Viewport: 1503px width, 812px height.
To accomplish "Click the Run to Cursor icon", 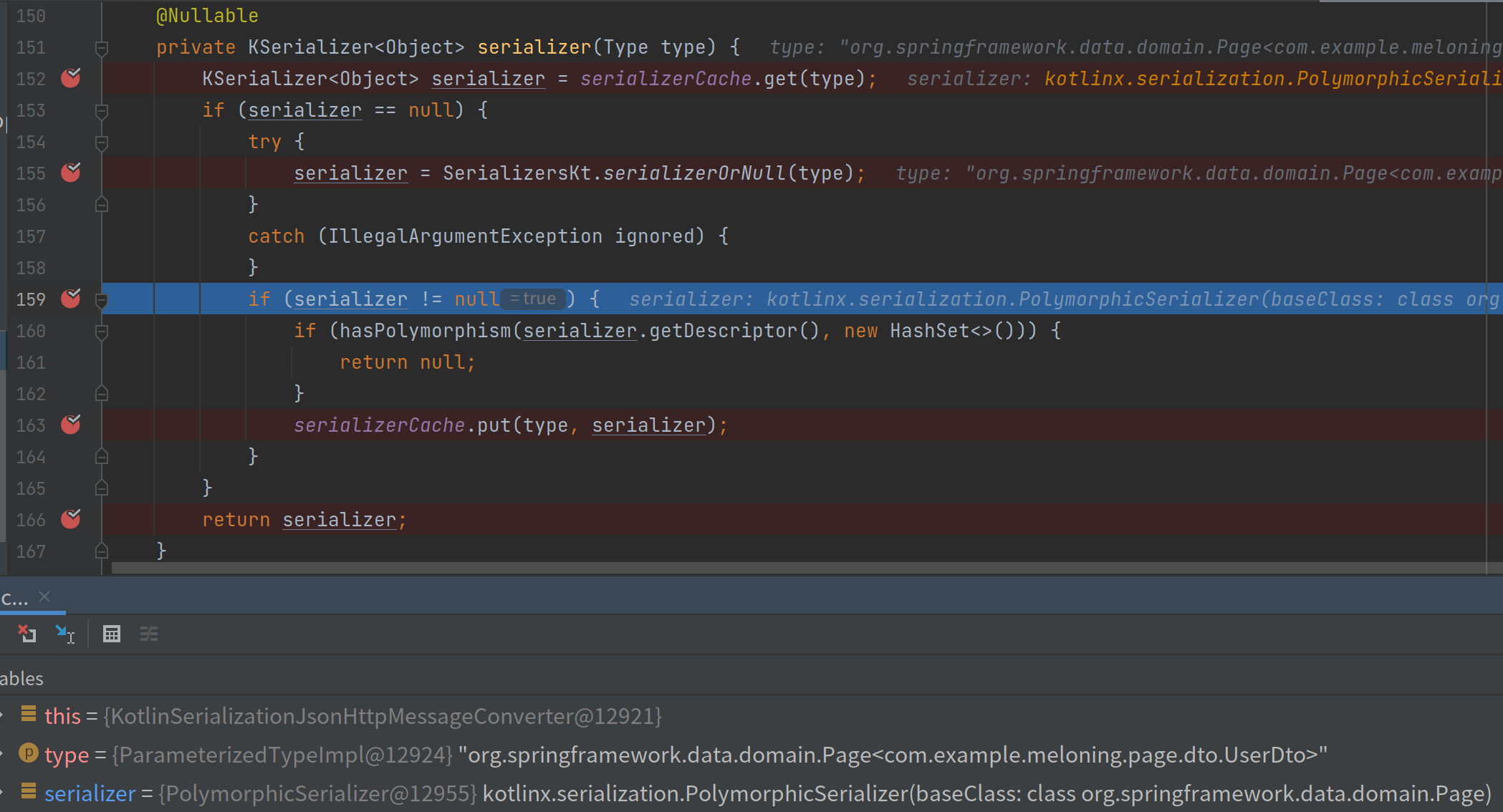I will (x=65, y=634).
